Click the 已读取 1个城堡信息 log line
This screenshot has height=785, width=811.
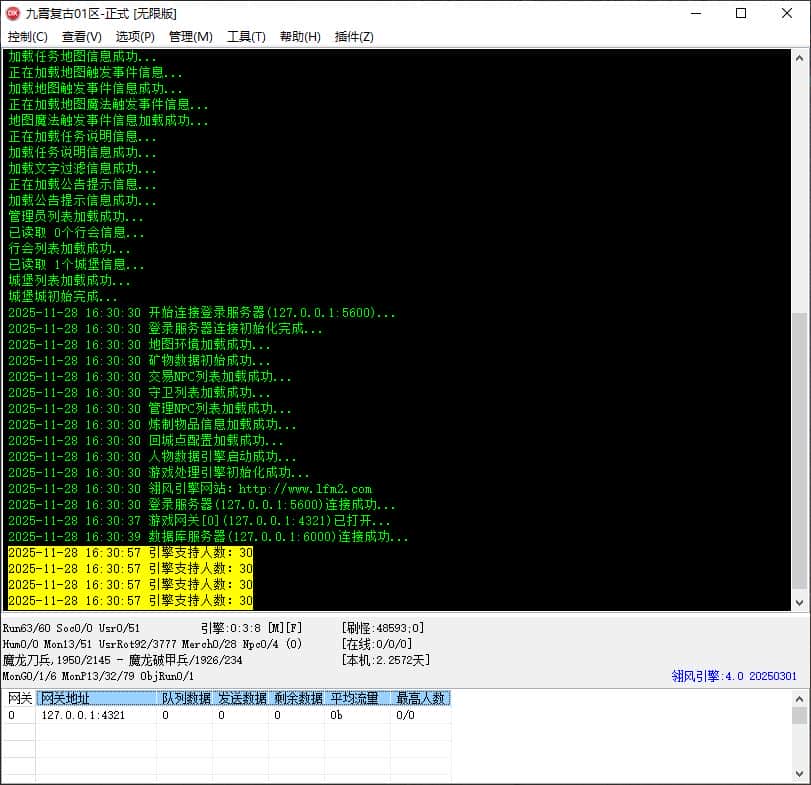coord(76,265)
